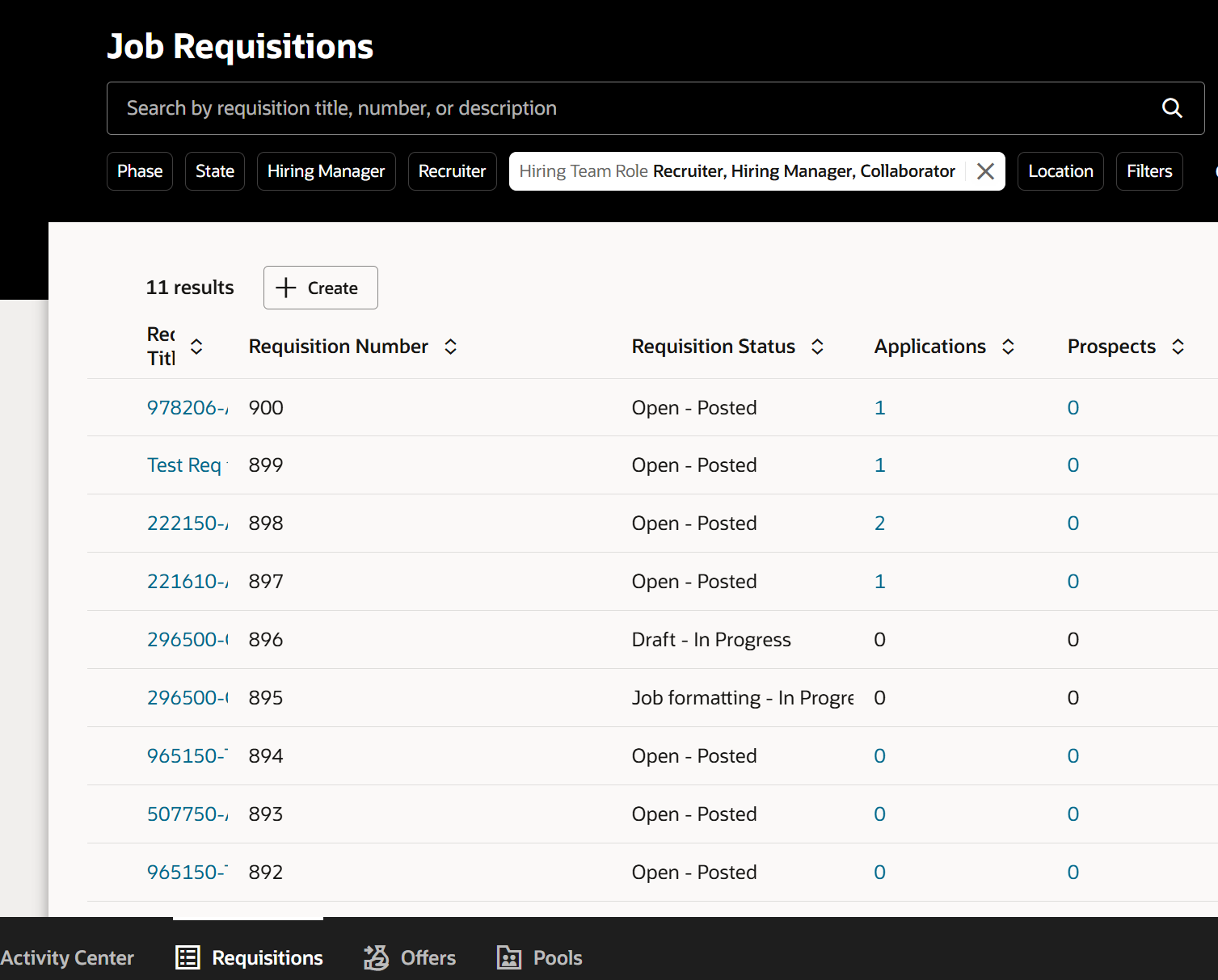The image size is (1218, 980).
Task: View prospects count for requisition 897
Action: (1073, 582)
